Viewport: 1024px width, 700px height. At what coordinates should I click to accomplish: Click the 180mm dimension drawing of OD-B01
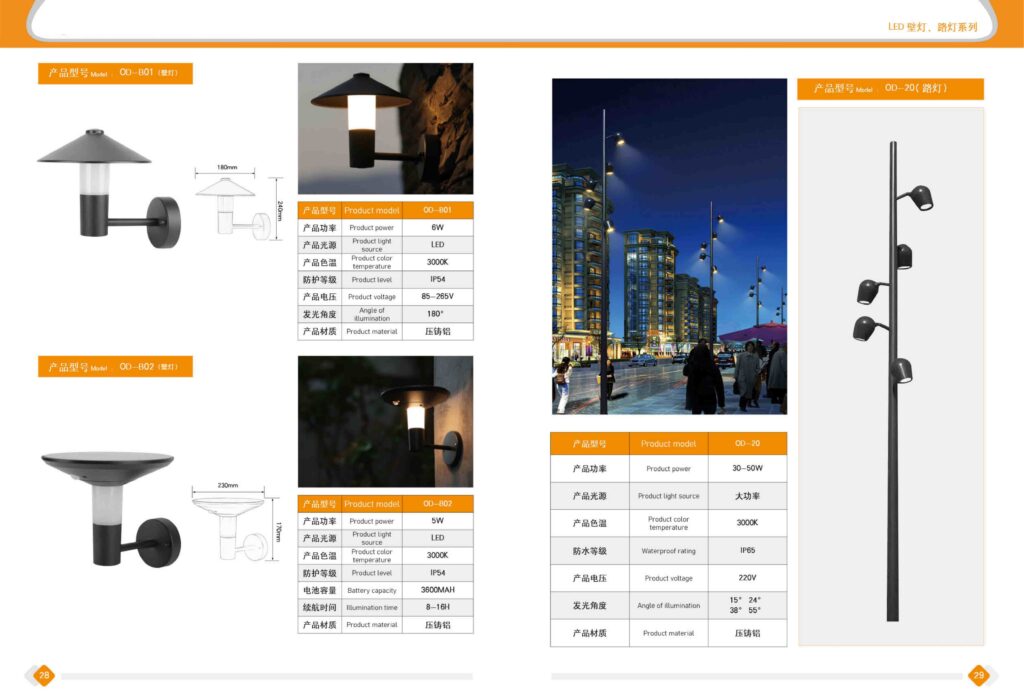pos(234,205)
